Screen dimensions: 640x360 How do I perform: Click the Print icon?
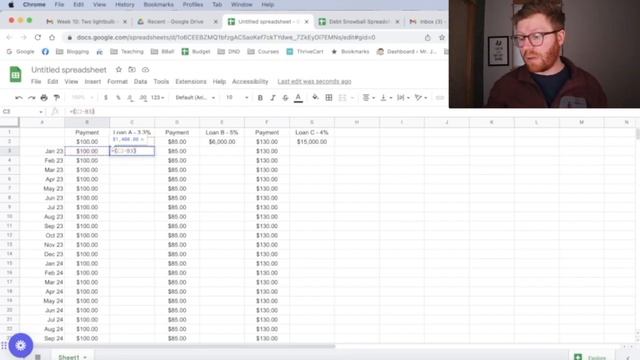(44, 98)
